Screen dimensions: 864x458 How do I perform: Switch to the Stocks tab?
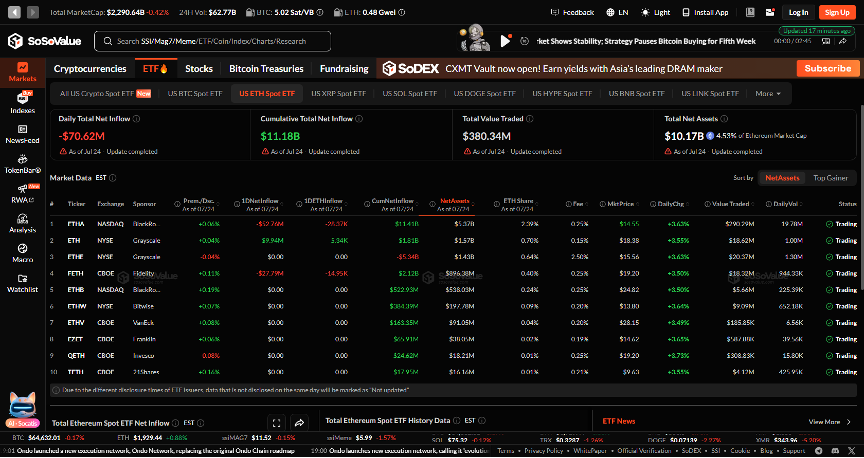(x=198, y=69)
